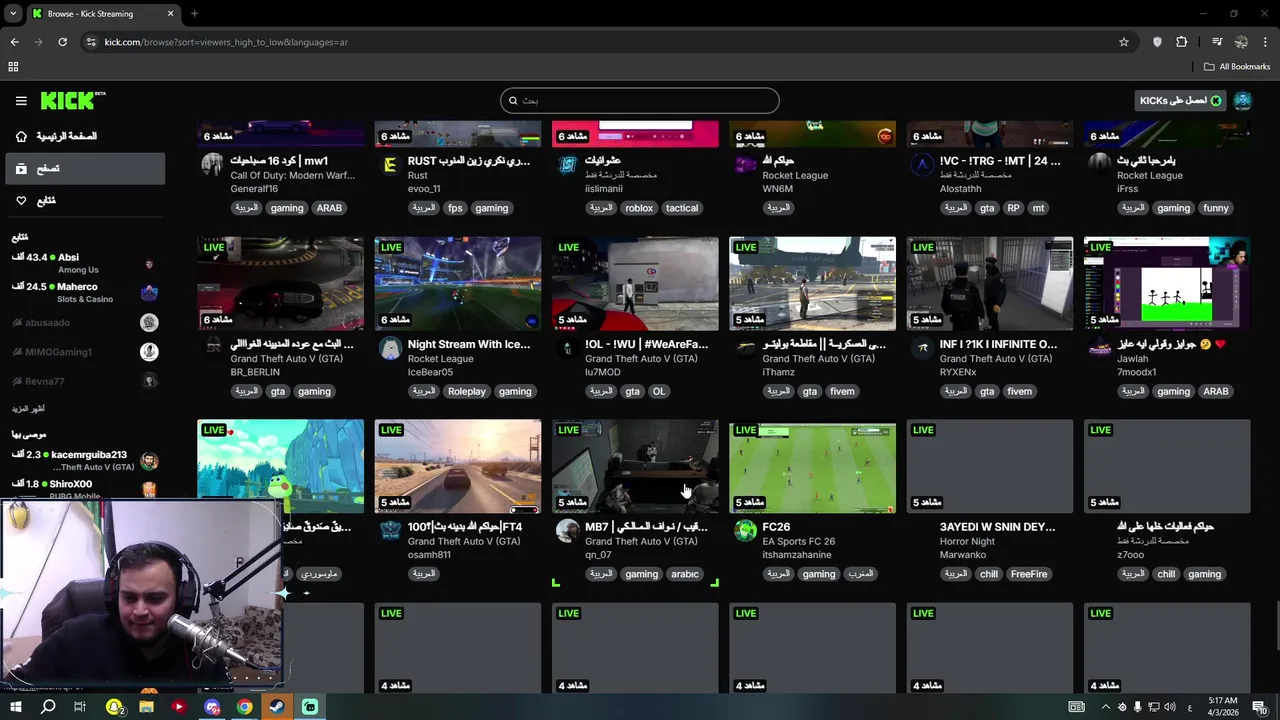Image resolution: width=1280 pixels, height=720 pixels.
Task: Open All Bookmarks folder
Action: 1237,67
